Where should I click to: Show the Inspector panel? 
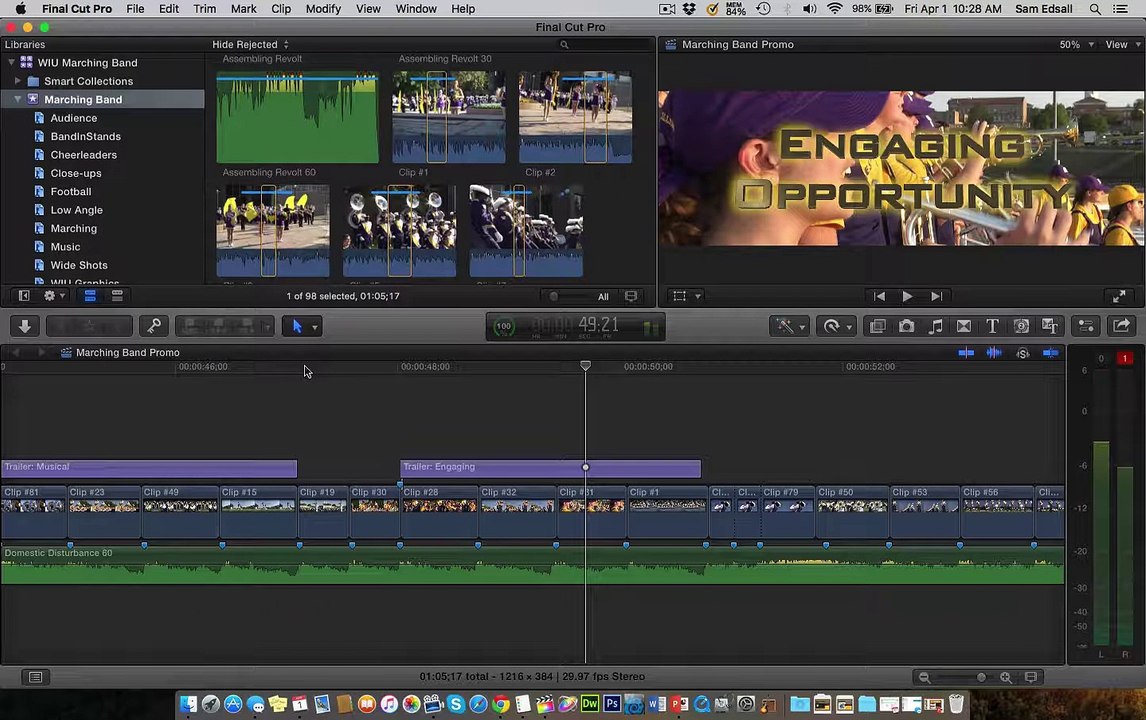[x=1086, y=326]
